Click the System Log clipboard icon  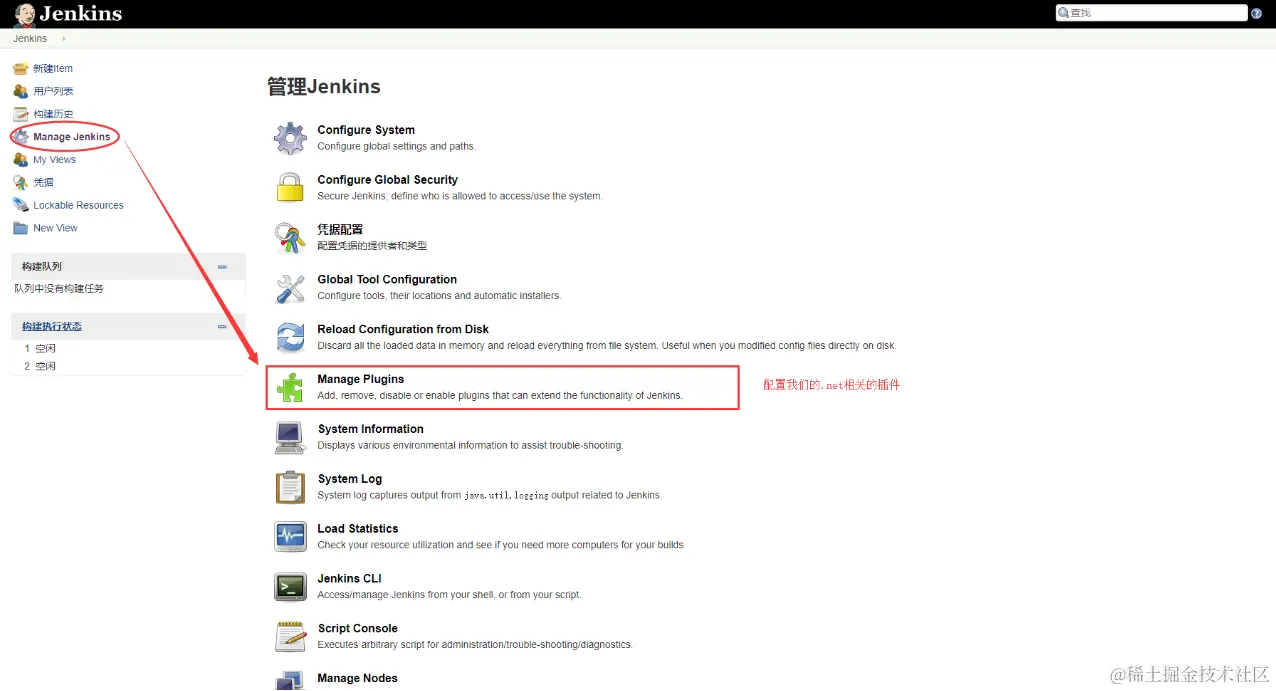(290, 487)
